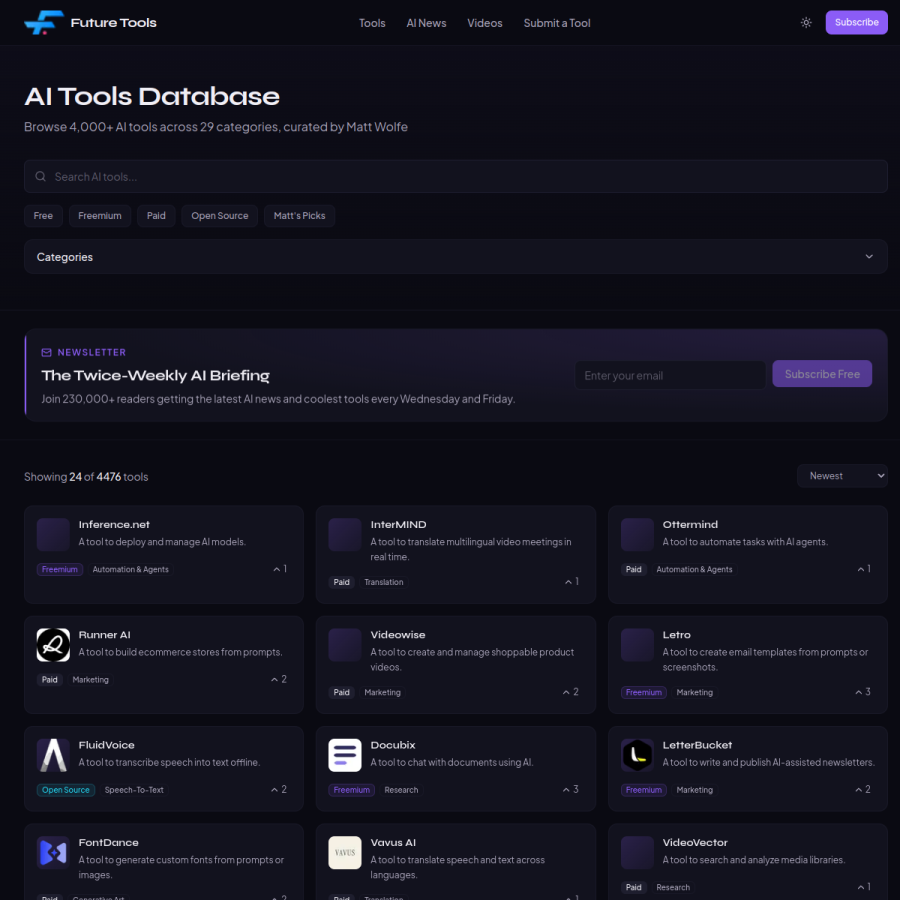Upvote LetterBucket with its arrow icon
This screenshot has height=900, width=900.
859,790
